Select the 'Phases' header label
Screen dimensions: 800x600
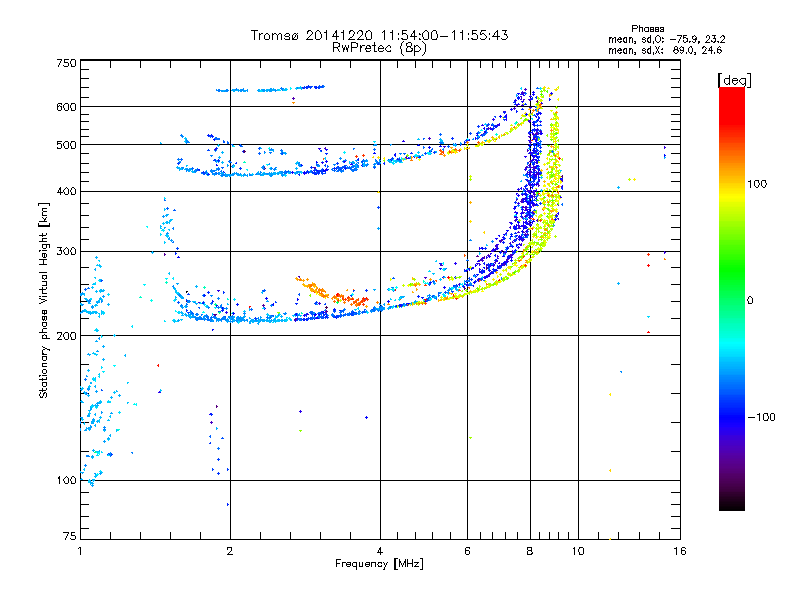[647, 29]
